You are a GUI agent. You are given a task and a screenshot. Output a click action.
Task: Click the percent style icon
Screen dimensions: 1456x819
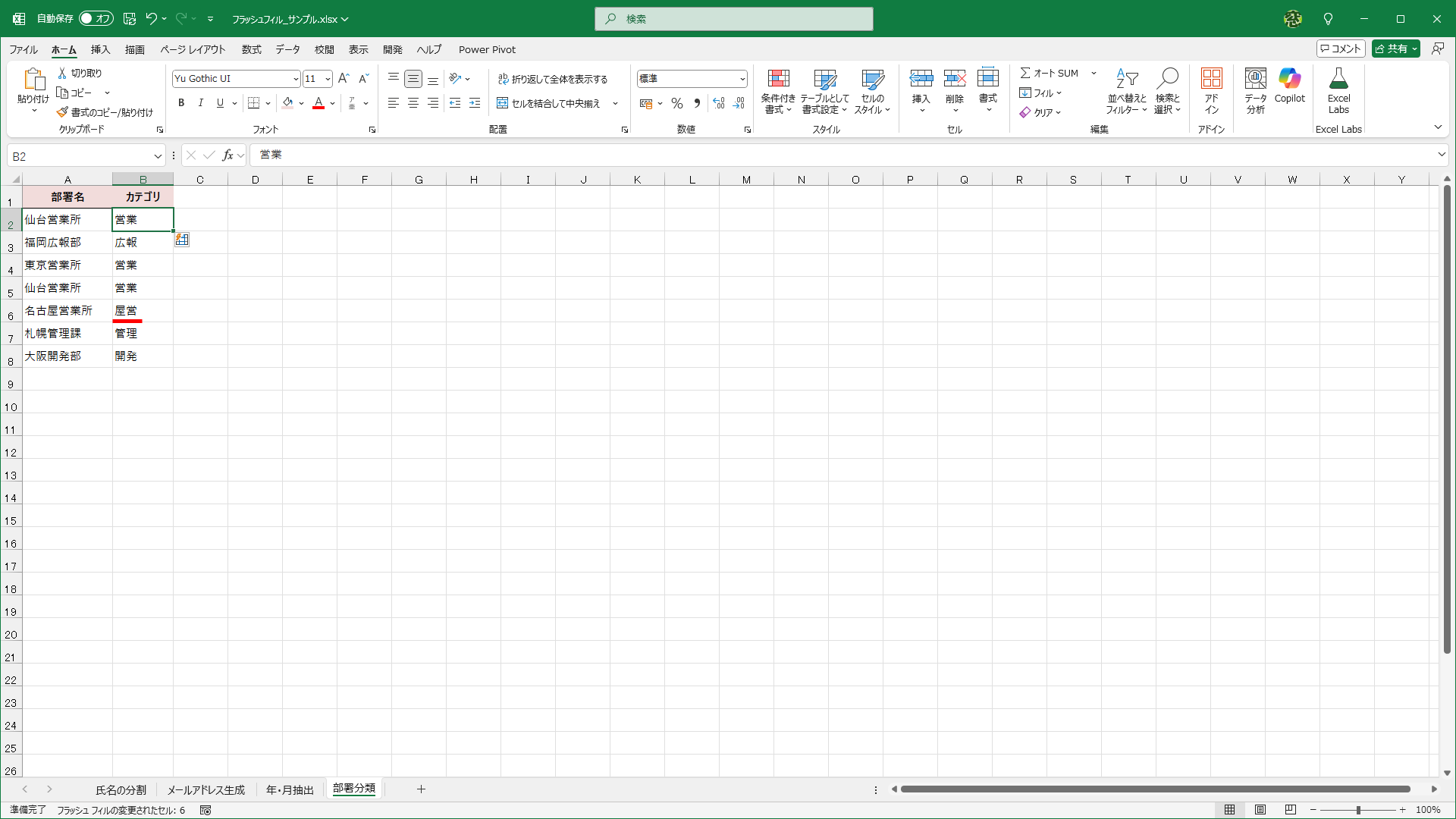(x=677, y=104)
